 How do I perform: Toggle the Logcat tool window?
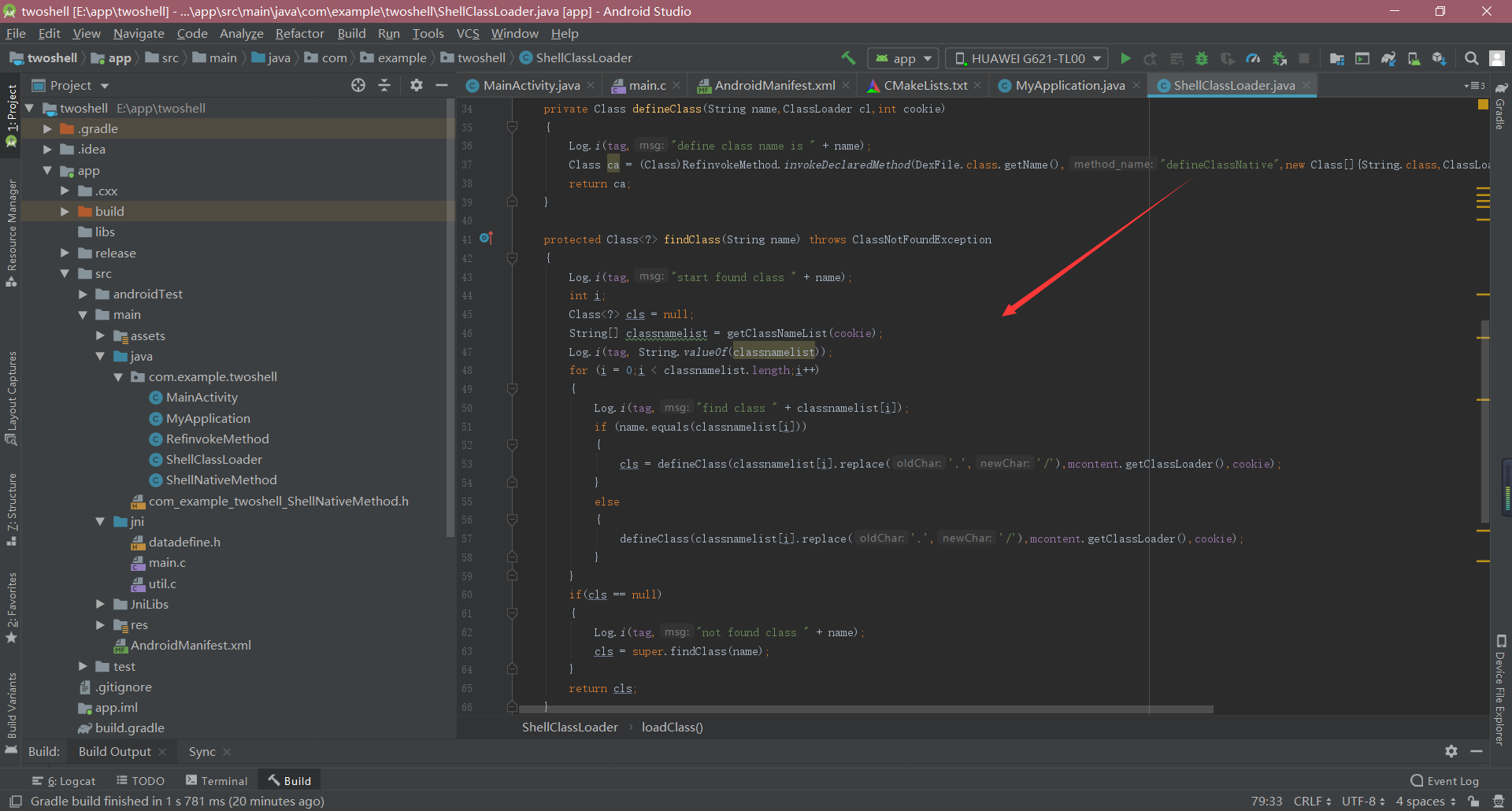click(64, 781)
